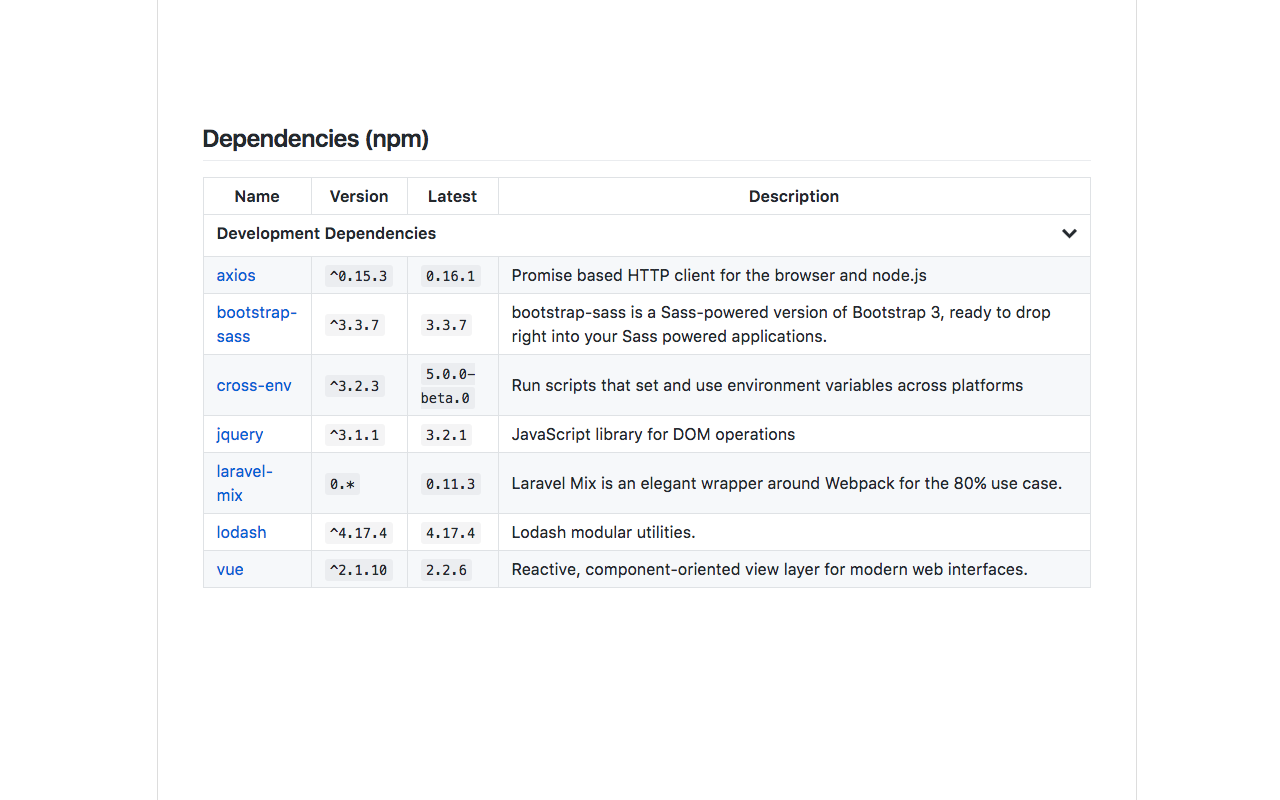The height and width of the screenshot is (800, 1280).
Task: Open the vue package link
Action: 230,569
